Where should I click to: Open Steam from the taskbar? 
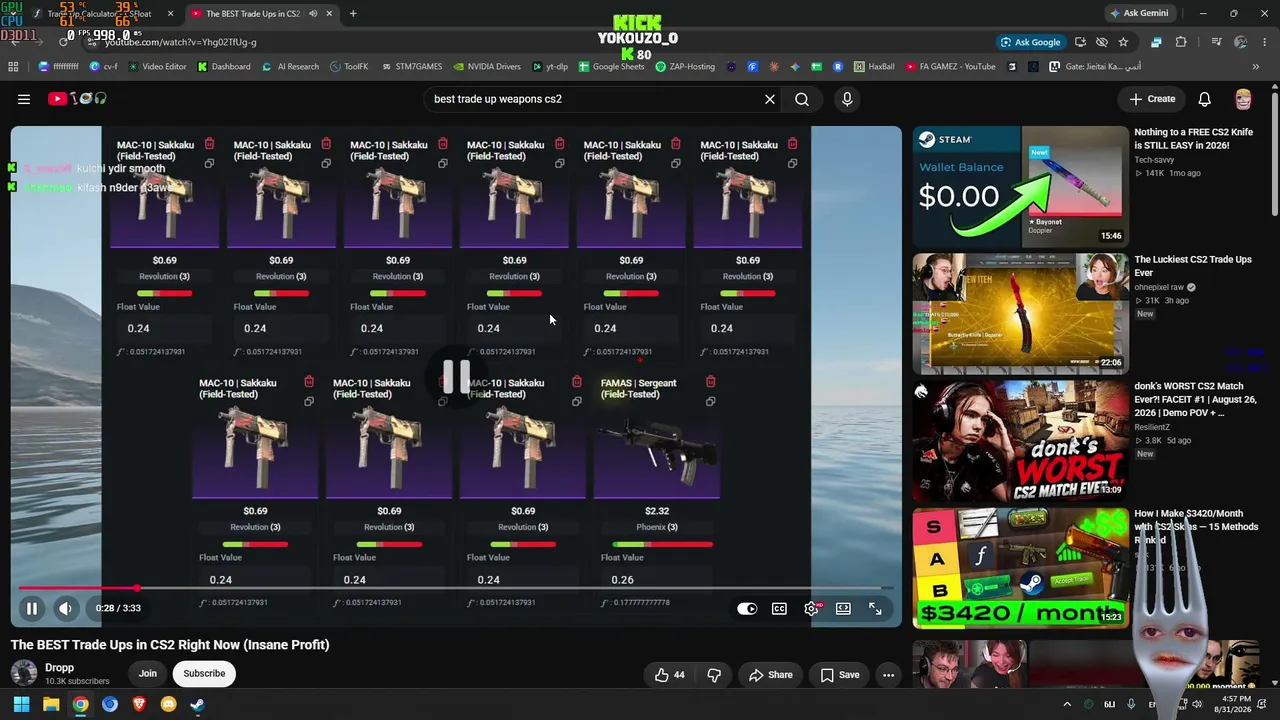coord(197,704)
